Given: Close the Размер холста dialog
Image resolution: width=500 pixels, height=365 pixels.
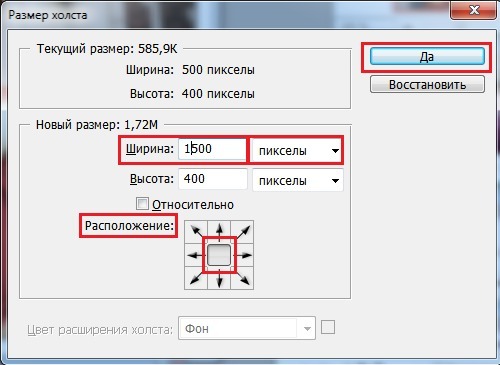Looking at the screenshot, I should (475, 10).
